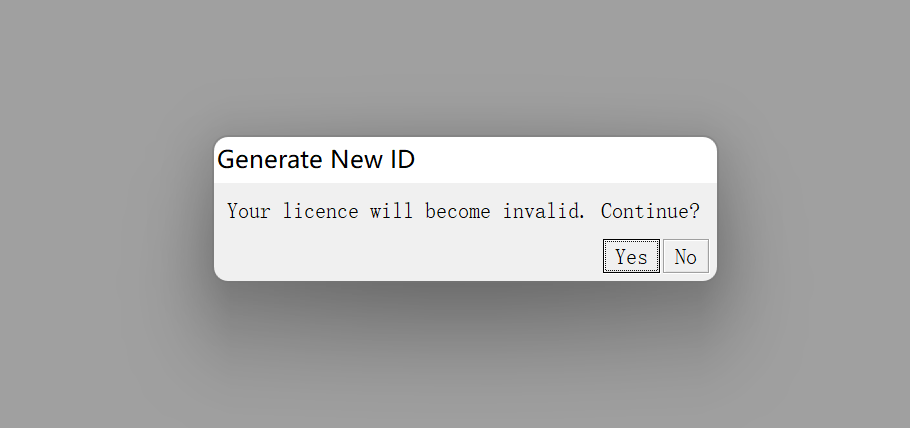
Task: Click the Yes button
Action: click(631, 256)
